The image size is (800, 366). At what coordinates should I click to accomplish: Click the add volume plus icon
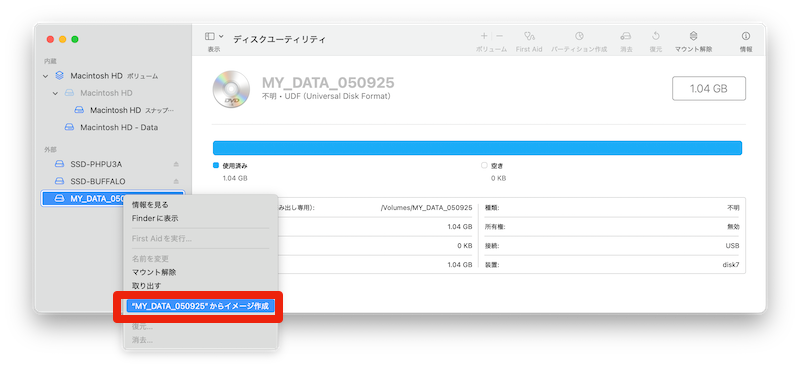coord(484,36)
